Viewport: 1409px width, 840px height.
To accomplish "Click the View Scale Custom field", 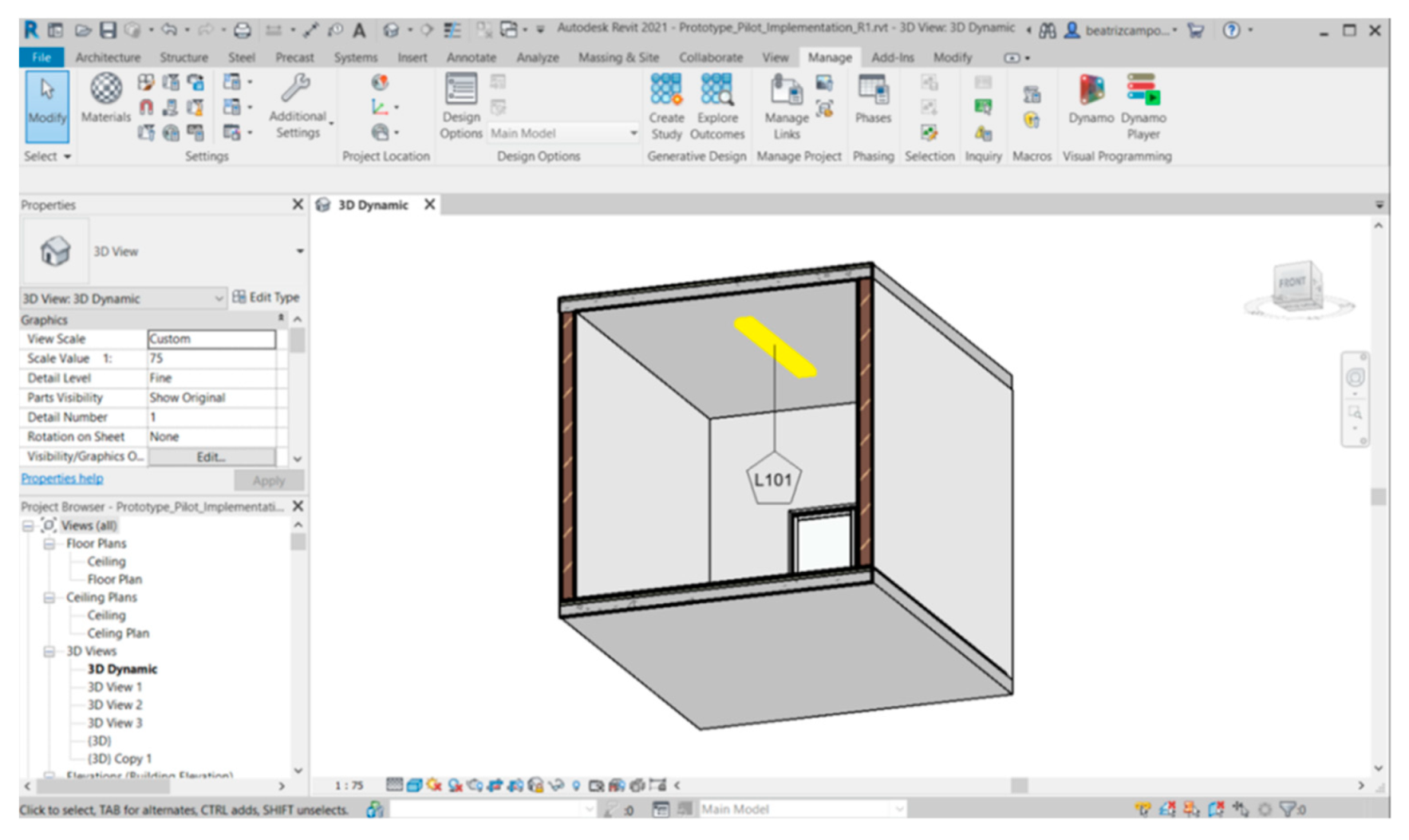I will tap(211, 339).
